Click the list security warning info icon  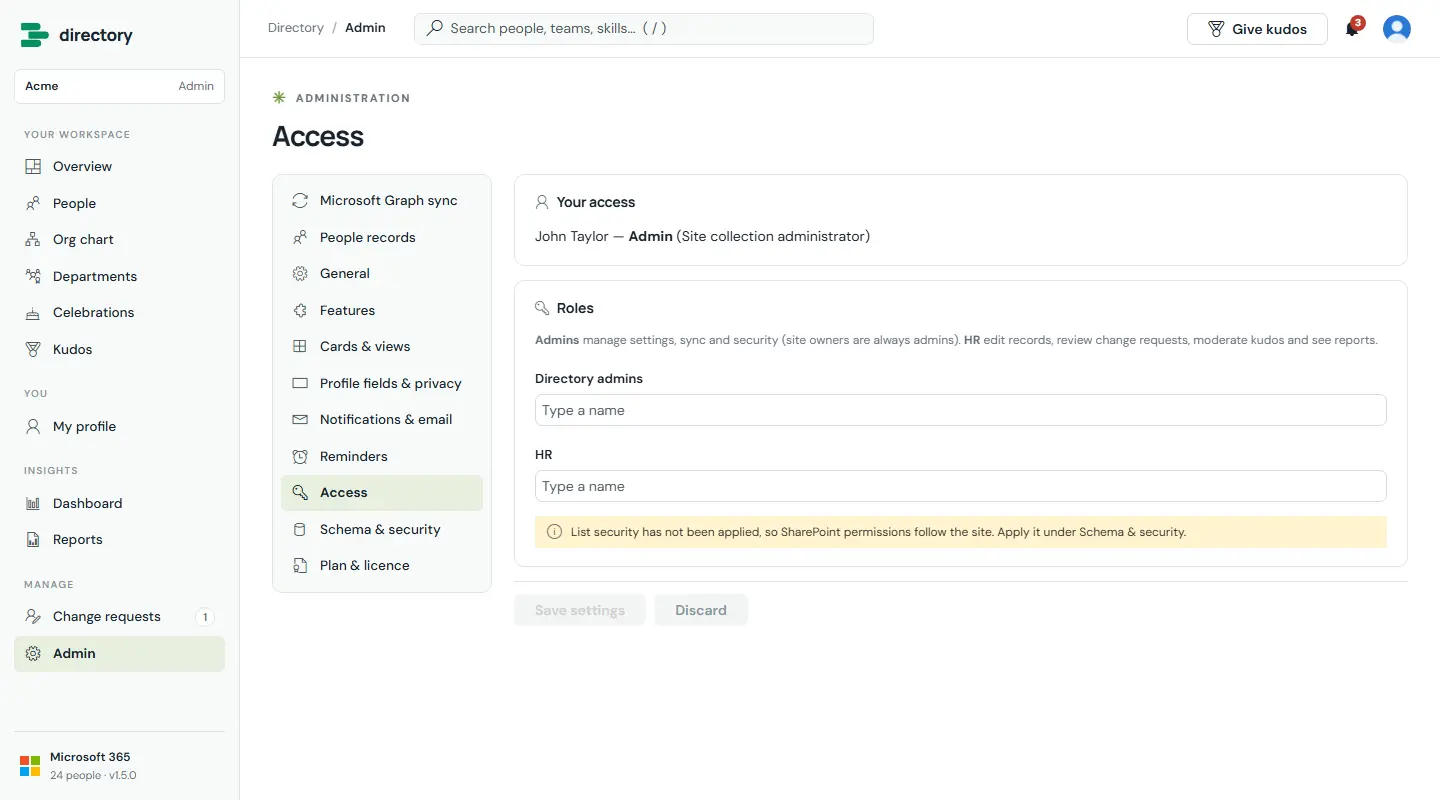pyautogui.click(x=555, y=532)
